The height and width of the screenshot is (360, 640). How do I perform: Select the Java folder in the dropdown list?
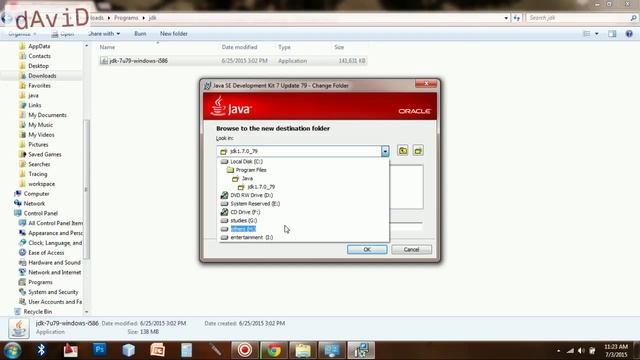(247, 178)
